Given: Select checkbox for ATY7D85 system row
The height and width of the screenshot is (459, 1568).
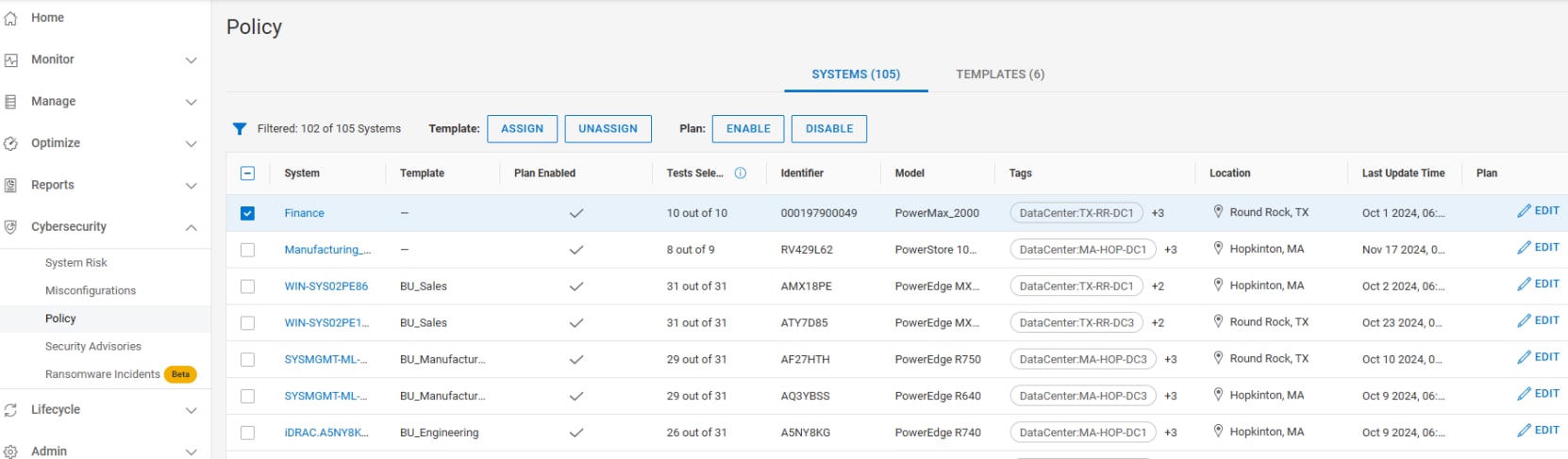Looking at the screenshot, I should pos(247,323).
